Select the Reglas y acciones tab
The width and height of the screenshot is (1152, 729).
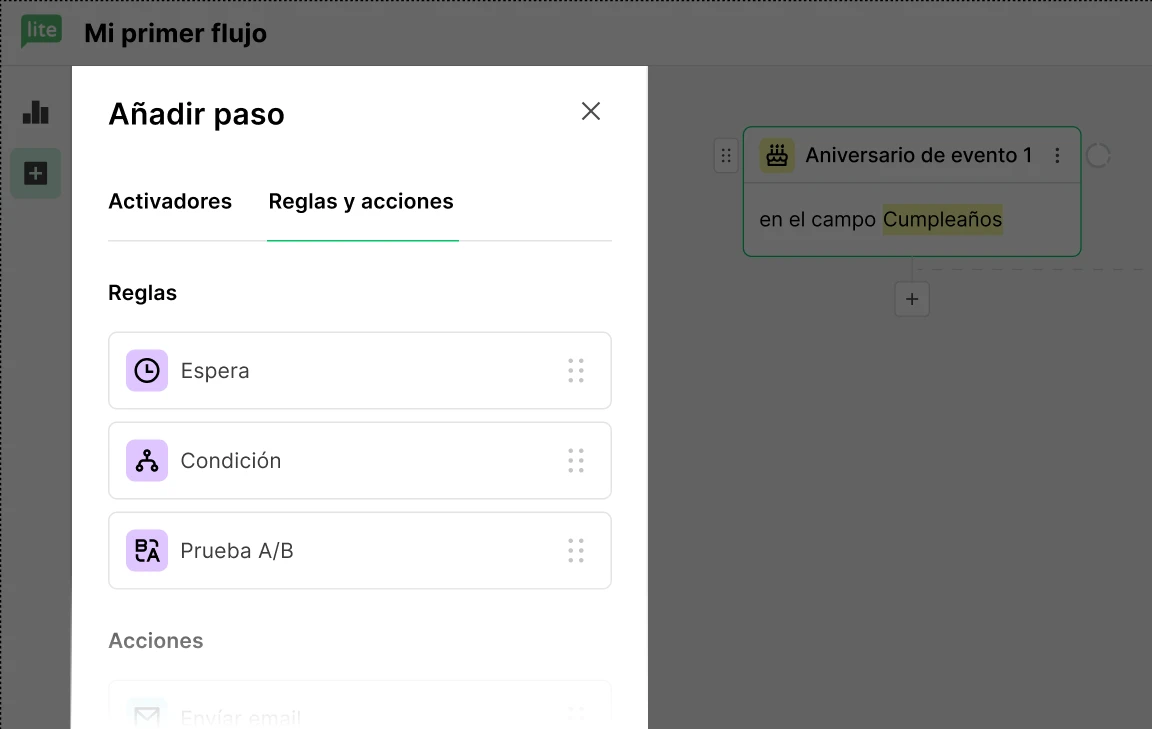361,201
